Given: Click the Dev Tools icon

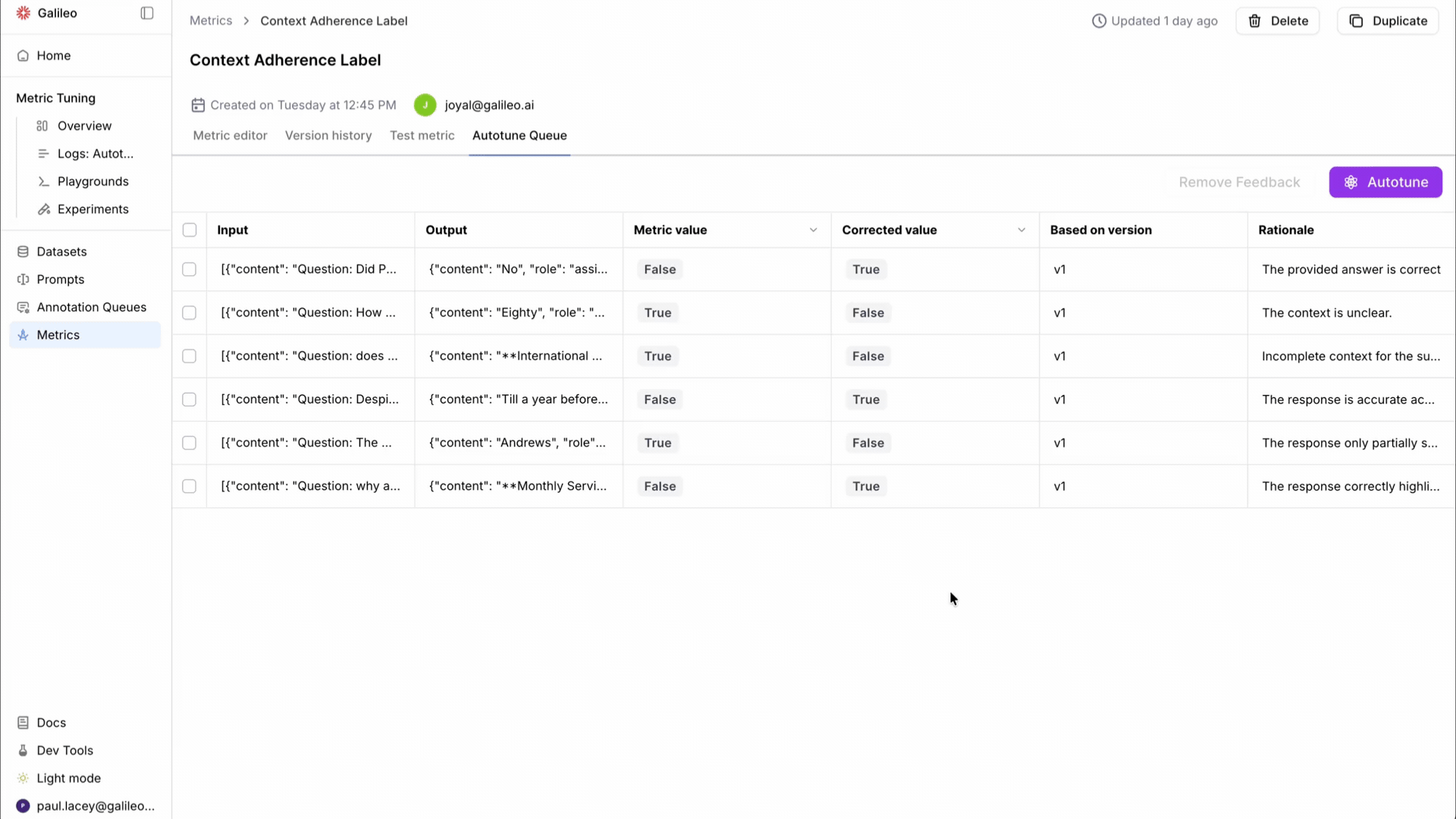Looking at the screenshot, I should pos(23,750).
